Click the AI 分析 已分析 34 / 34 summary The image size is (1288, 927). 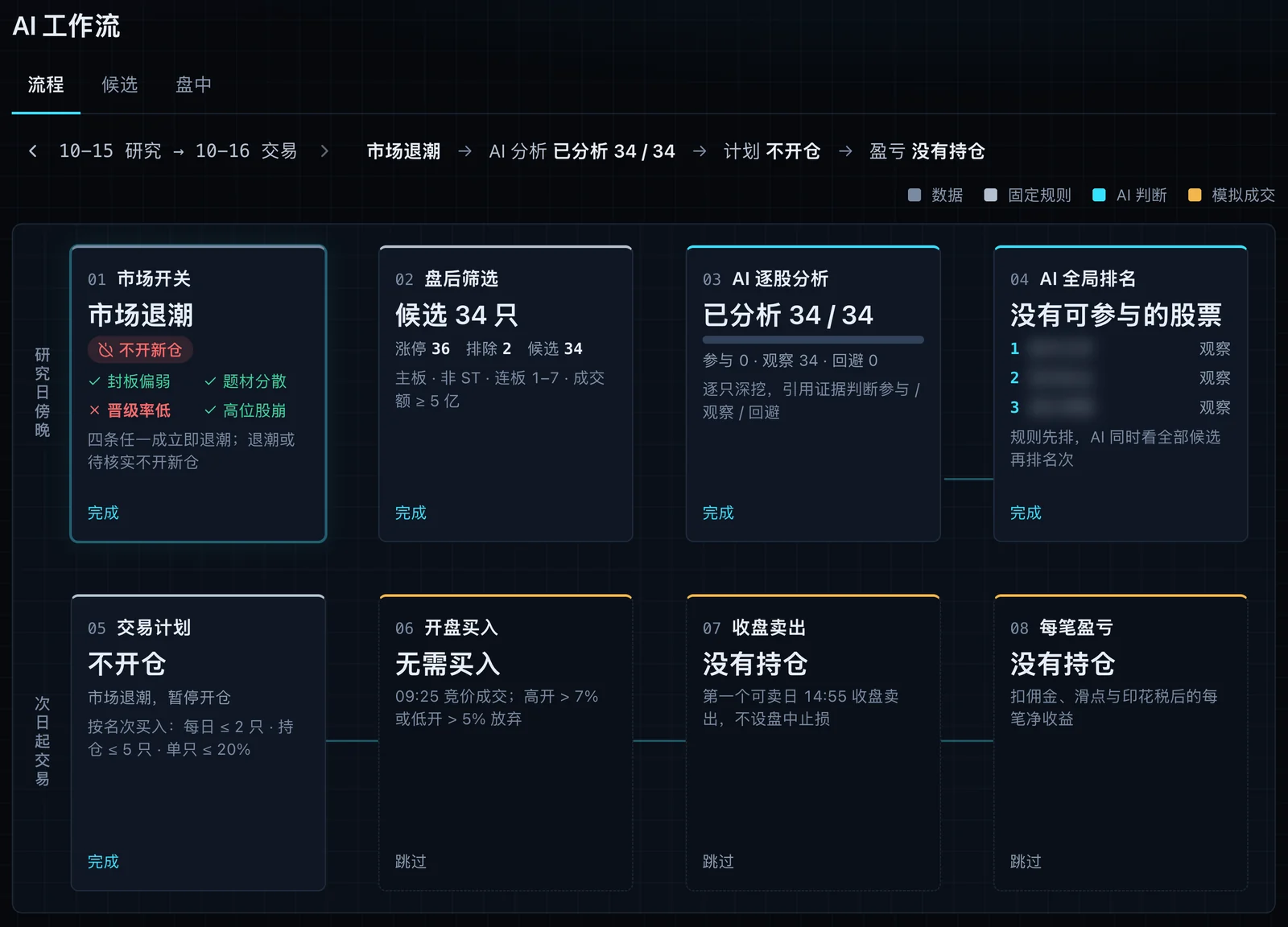[x=582, y=151]
